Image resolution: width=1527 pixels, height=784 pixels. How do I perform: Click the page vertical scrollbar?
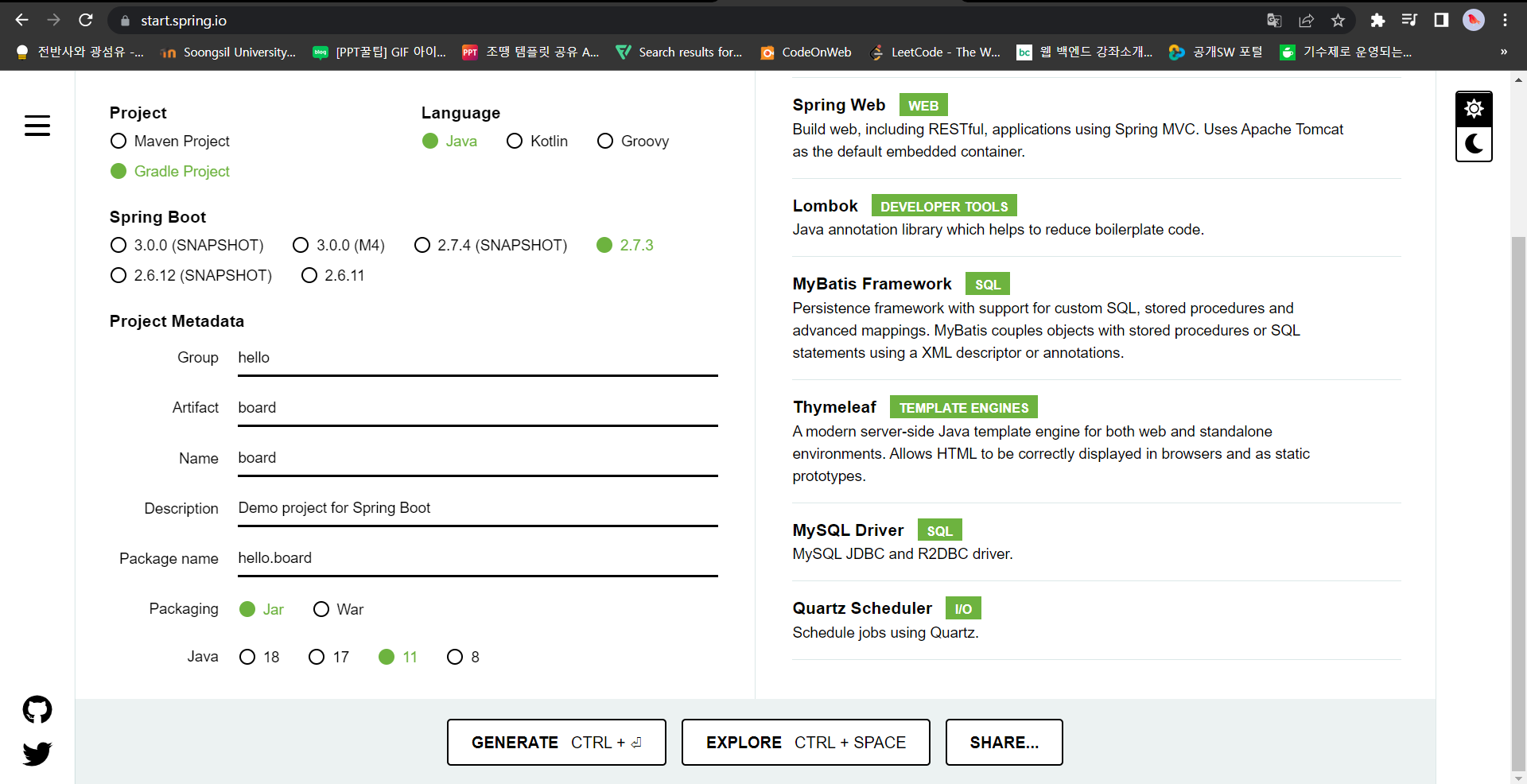(x=1518, y=503)
